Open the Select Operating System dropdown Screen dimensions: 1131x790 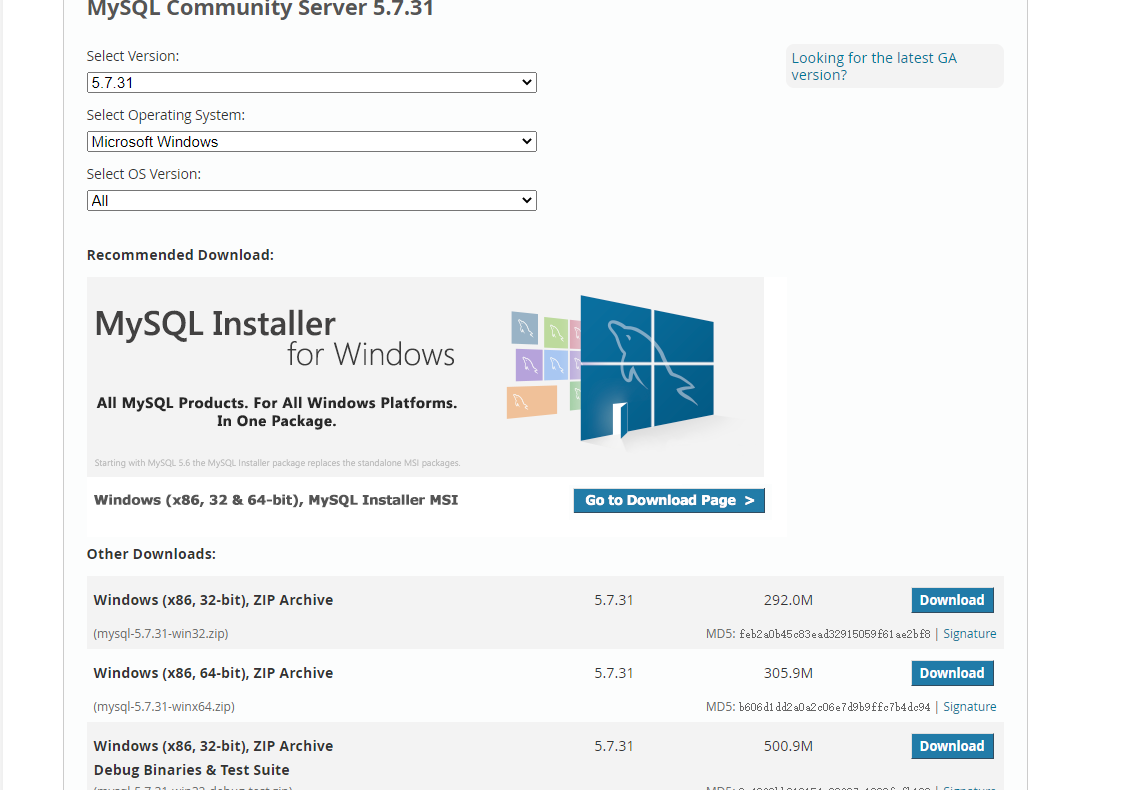coord(312,141)
